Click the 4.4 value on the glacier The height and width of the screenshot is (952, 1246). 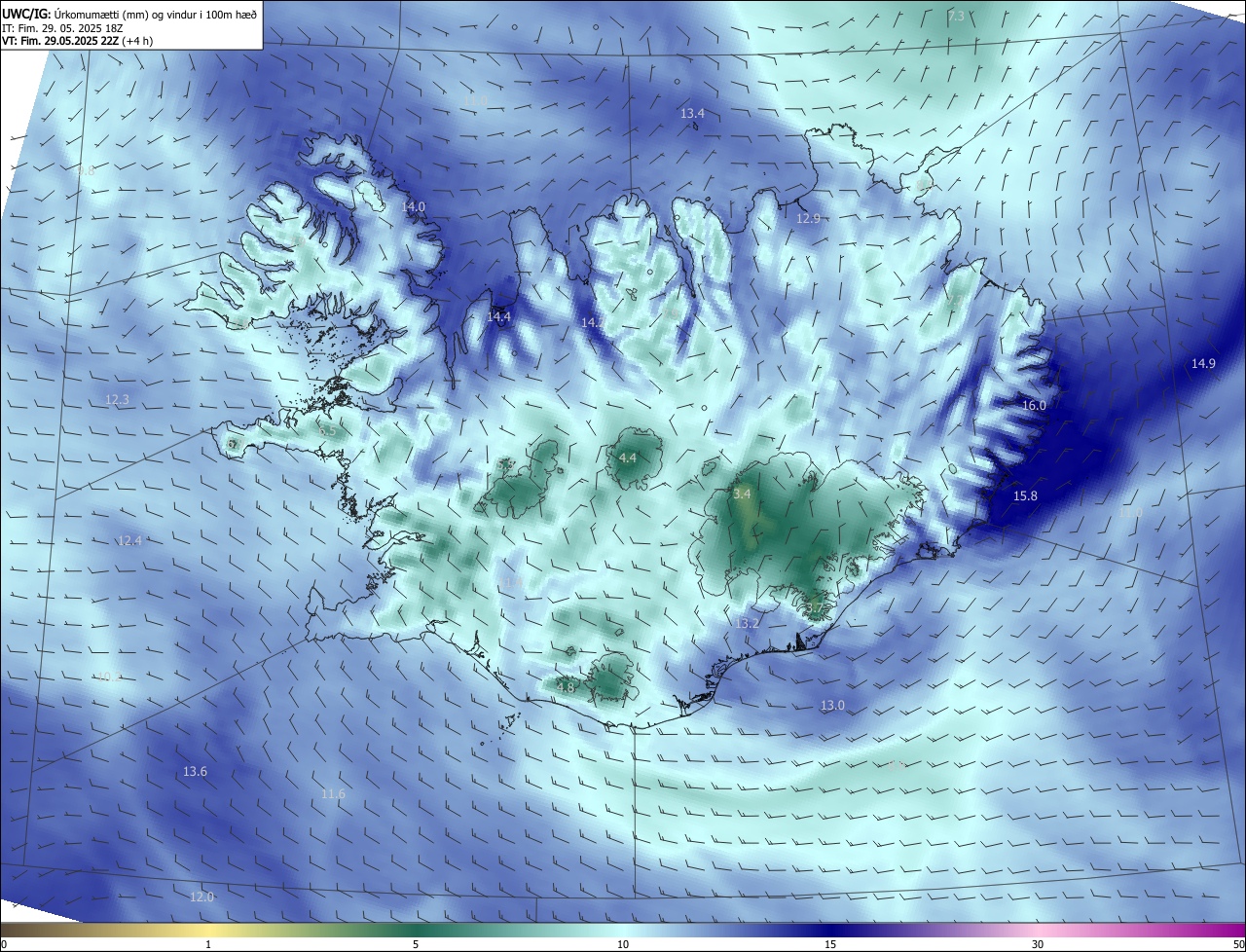click(x=628, y=458)
